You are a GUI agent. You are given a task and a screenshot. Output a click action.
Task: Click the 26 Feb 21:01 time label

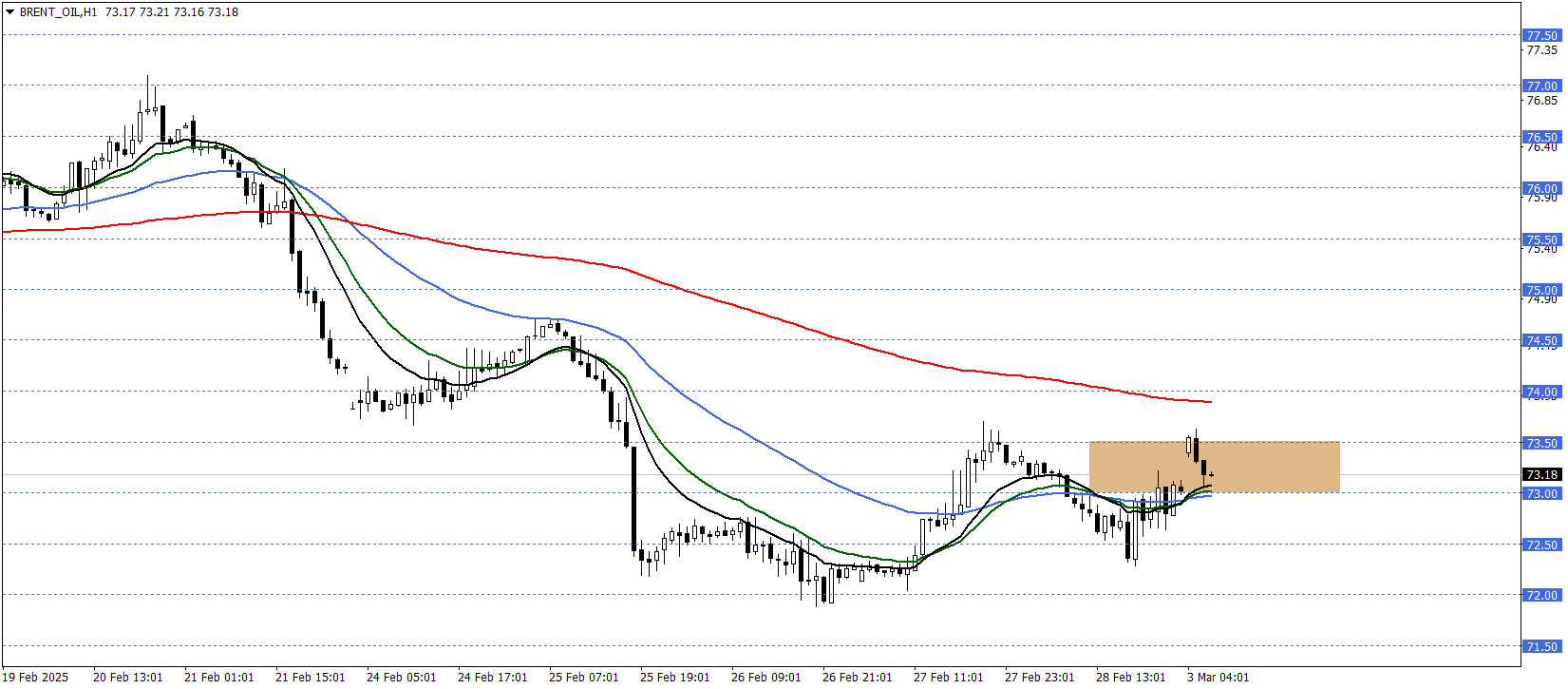[858, 678]
